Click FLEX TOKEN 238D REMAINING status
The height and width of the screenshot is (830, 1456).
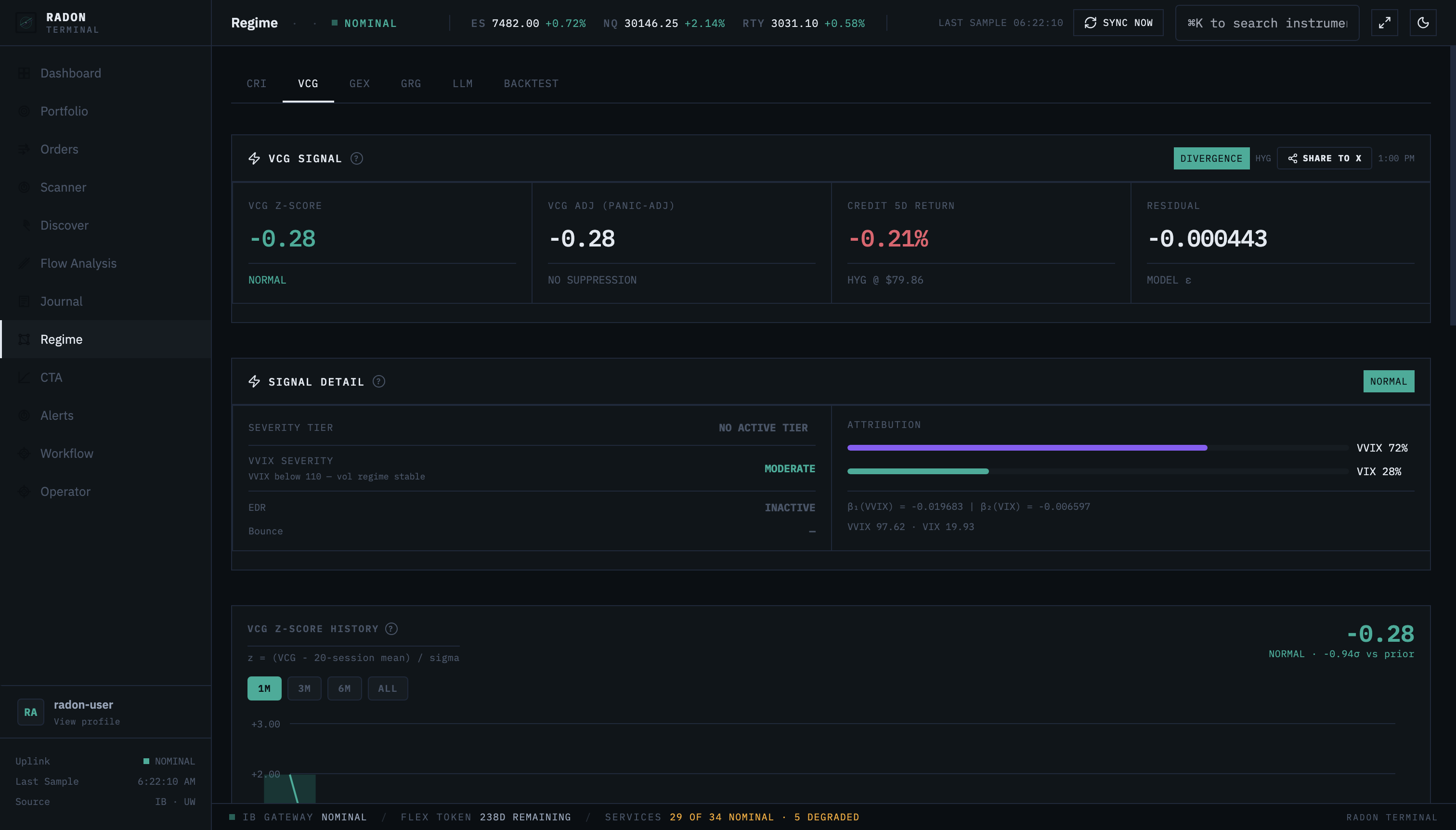(x=486, y=817)
